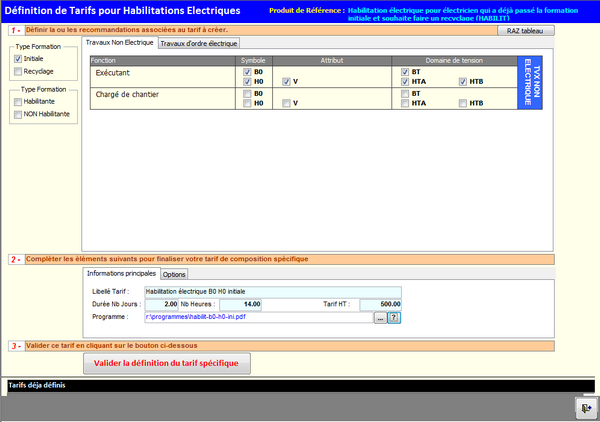Uncheck HTB tension for Exécutant
Image resolution: width=600 pixels, height=422 pixels.
click(x=463, y=82)
